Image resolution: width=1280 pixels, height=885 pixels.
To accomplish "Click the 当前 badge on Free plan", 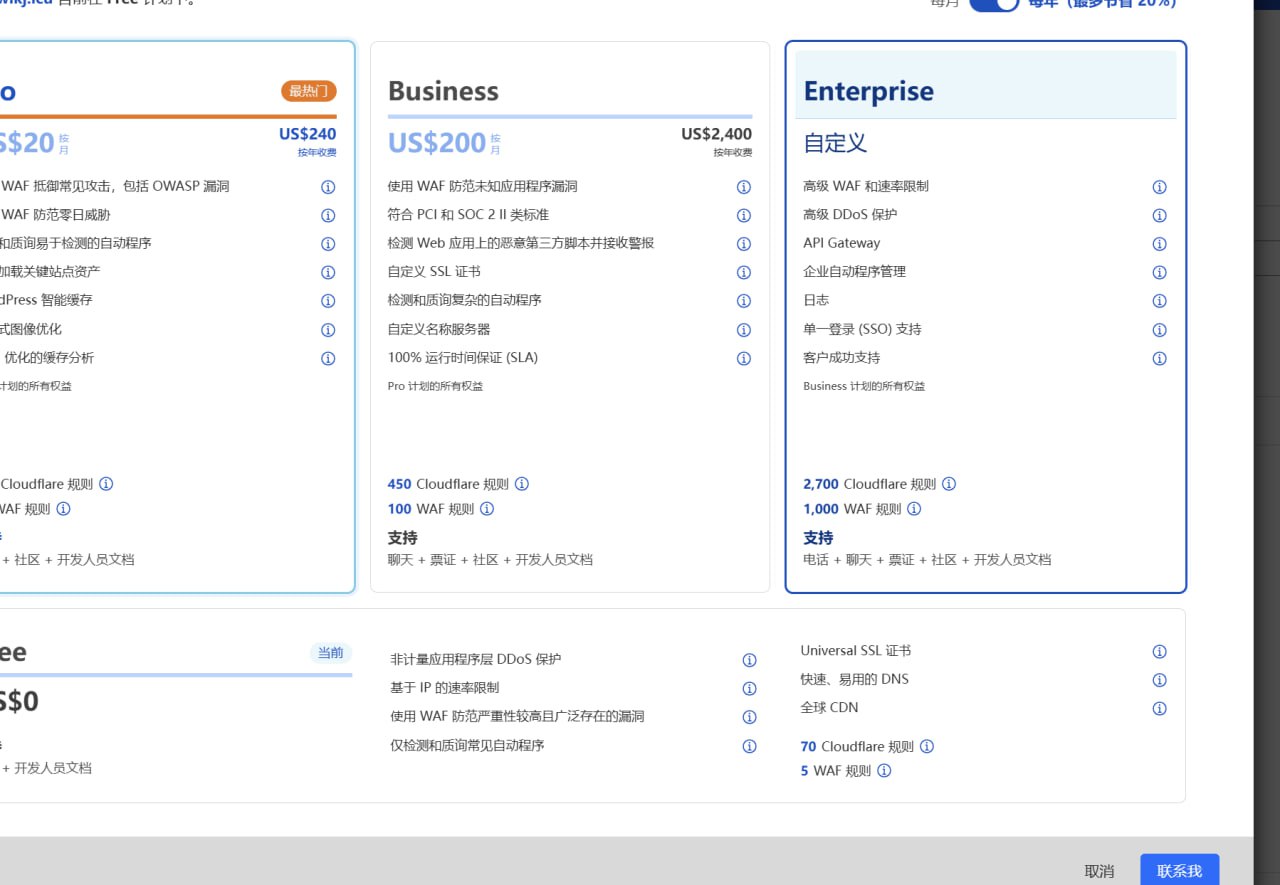I will click(x=330, y=653).
